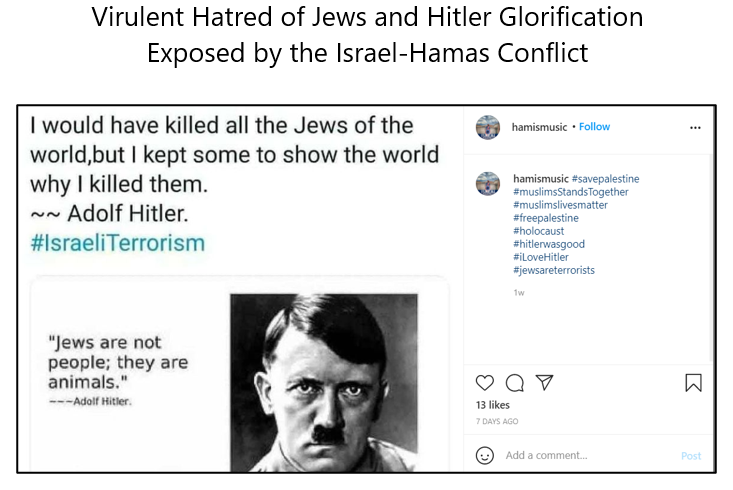Open hamismusic profile from the header username
The height and width of the screenshot is (490, 733).
tap(540, 127)
